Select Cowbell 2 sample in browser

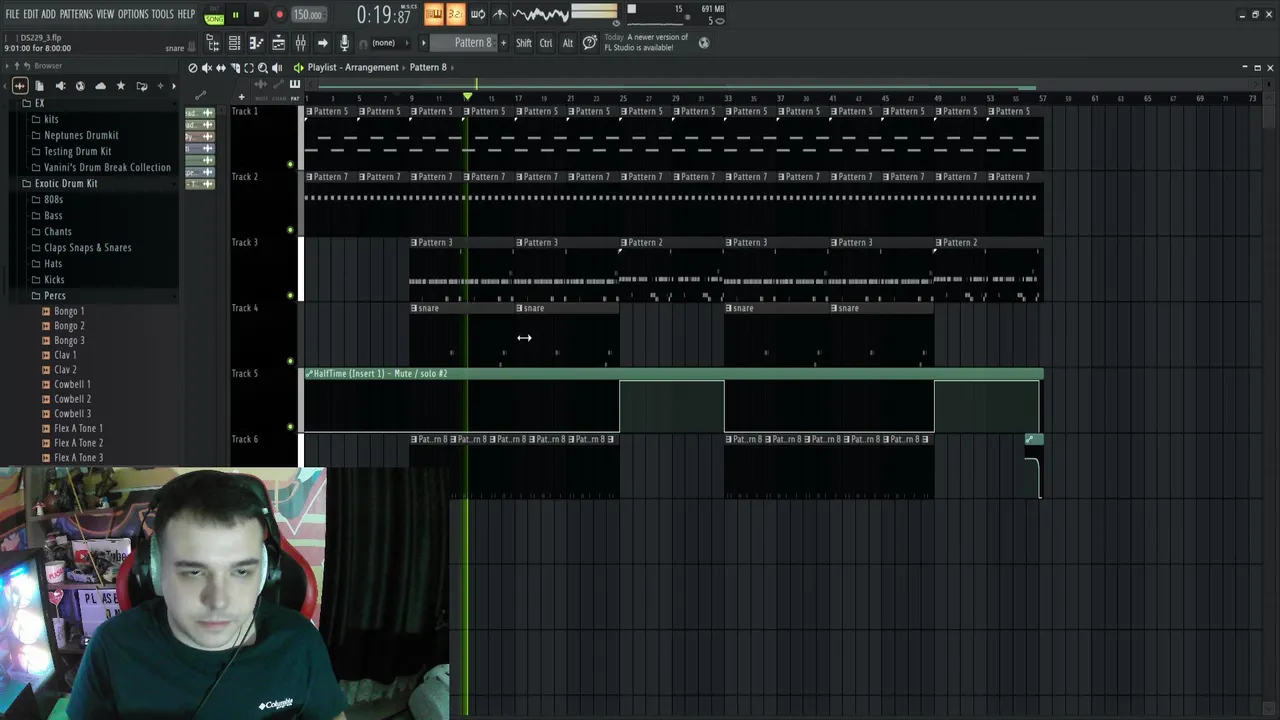point(72,399)
